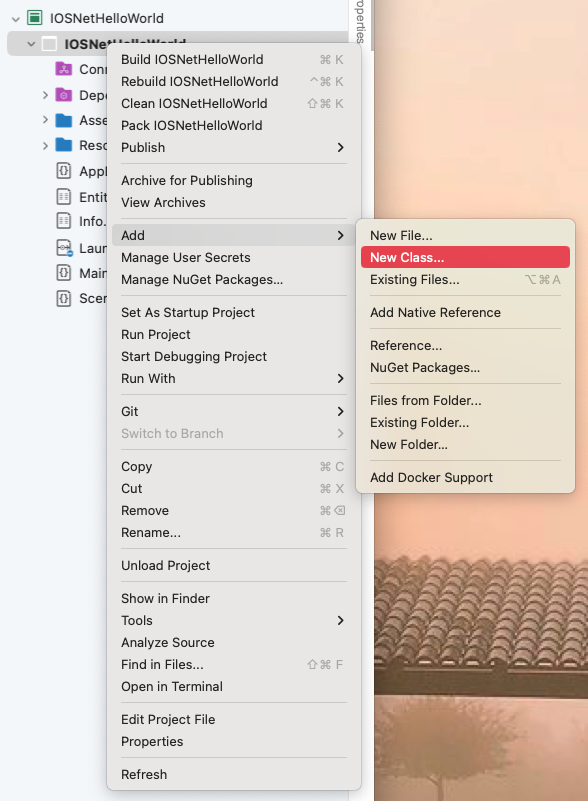Select the IOSNetHelloWorld solution icon
The image size is (588, 801).
click(x=34, y=18)
